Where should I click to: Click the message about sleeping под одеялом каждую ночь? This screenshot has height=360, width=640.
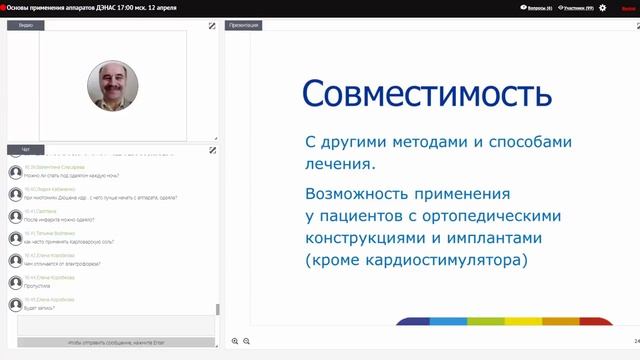click(x=71, y=176)
